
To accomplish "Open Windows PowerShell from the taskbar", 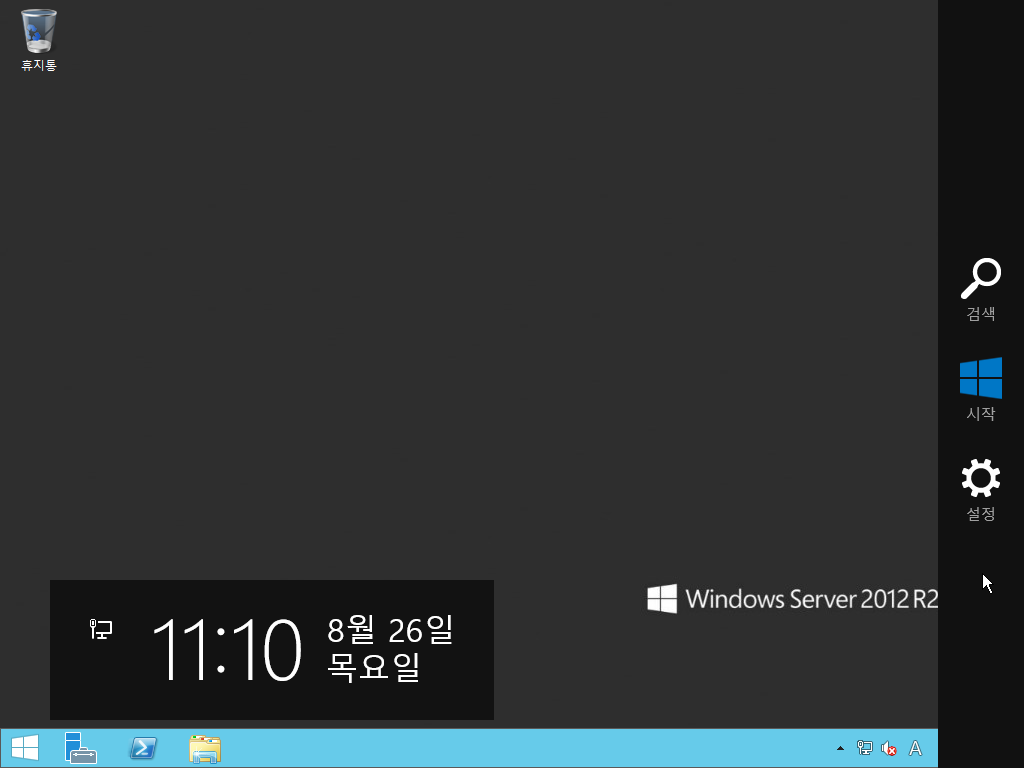I will click(x=143, y=748).
